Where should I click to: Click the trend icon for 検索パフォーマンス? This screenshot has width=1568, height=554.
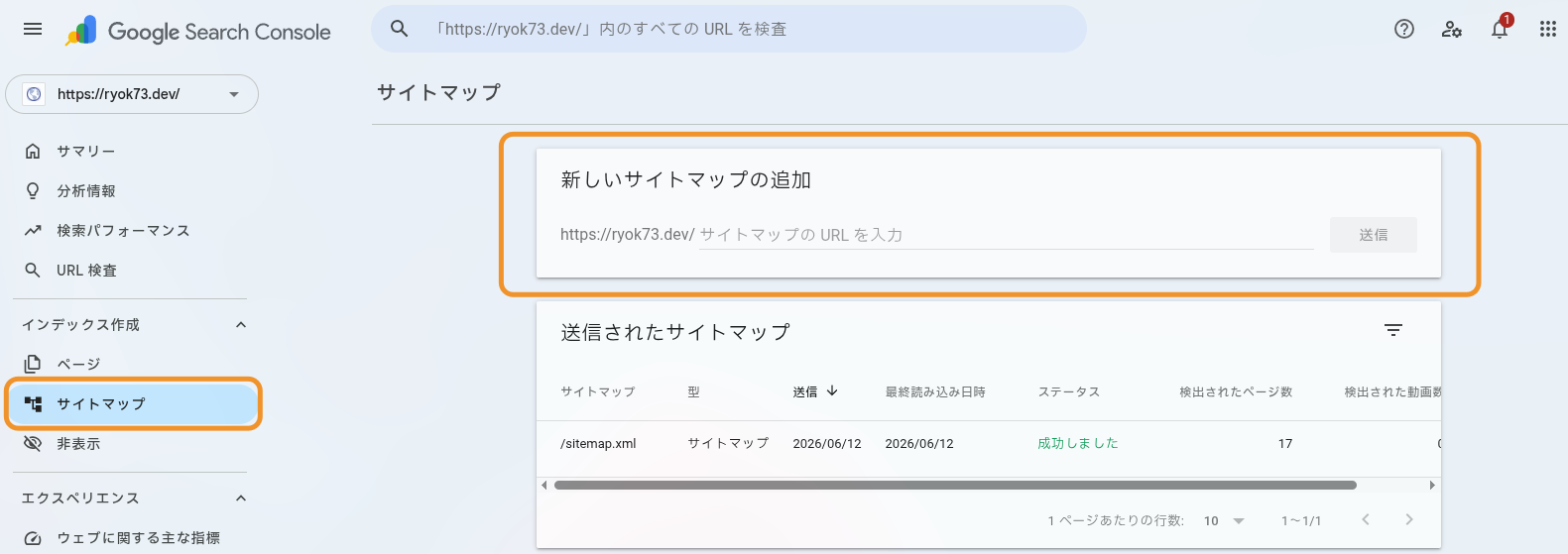pos(33,230)
